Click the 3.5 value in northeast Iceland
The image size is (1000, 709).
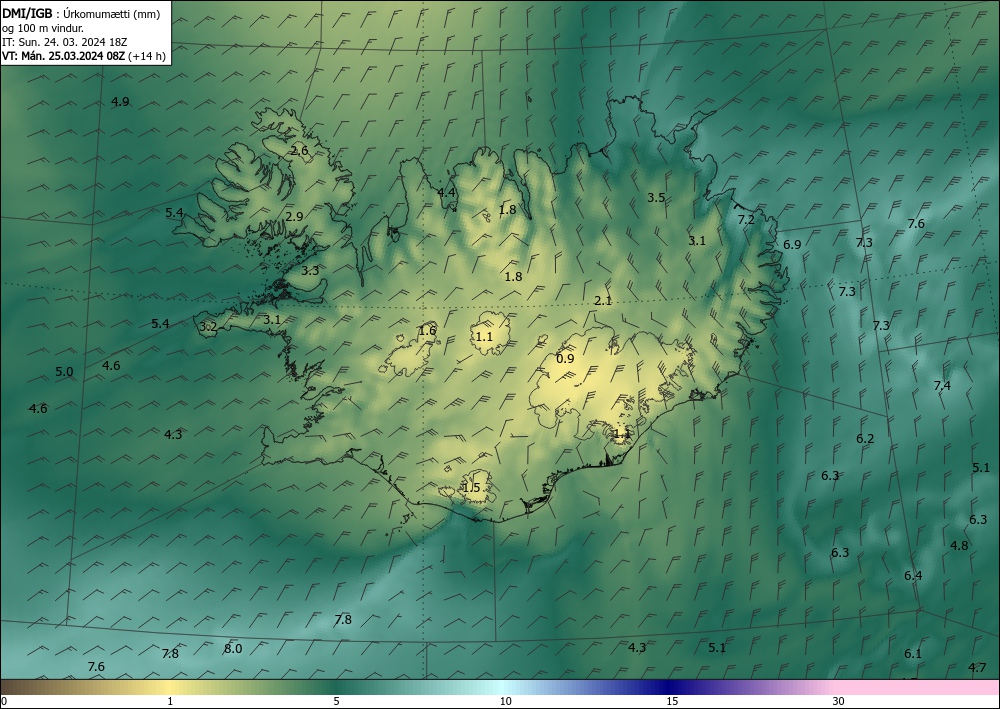[656, 198]
